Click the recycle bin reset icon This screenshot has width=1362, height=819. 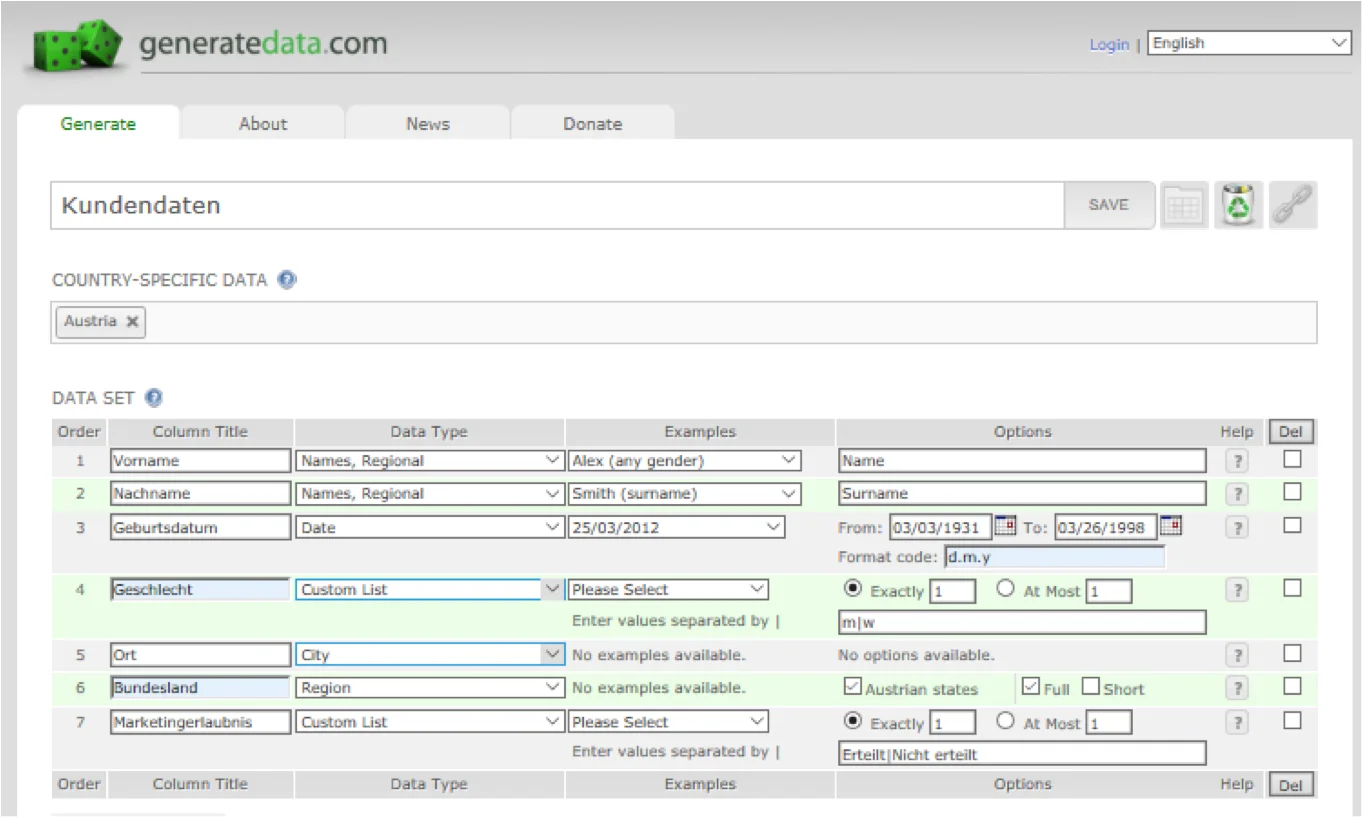(x=1239, y=206)
